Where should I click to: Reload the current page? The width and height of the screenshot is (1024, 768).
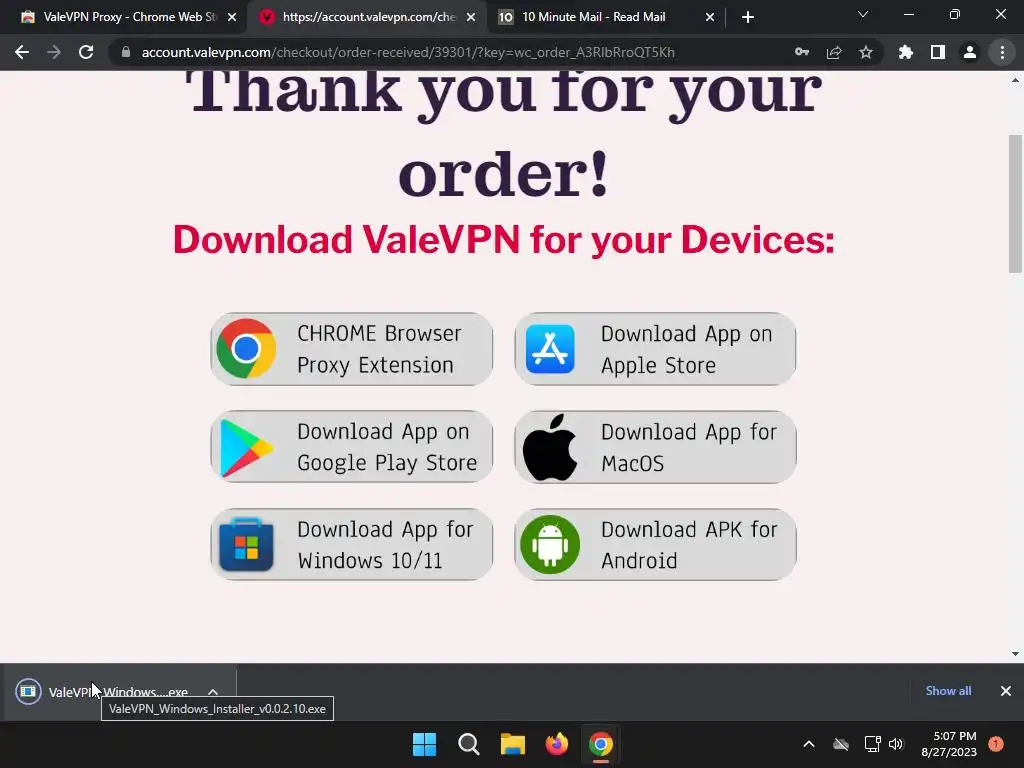tap(86, 52)
